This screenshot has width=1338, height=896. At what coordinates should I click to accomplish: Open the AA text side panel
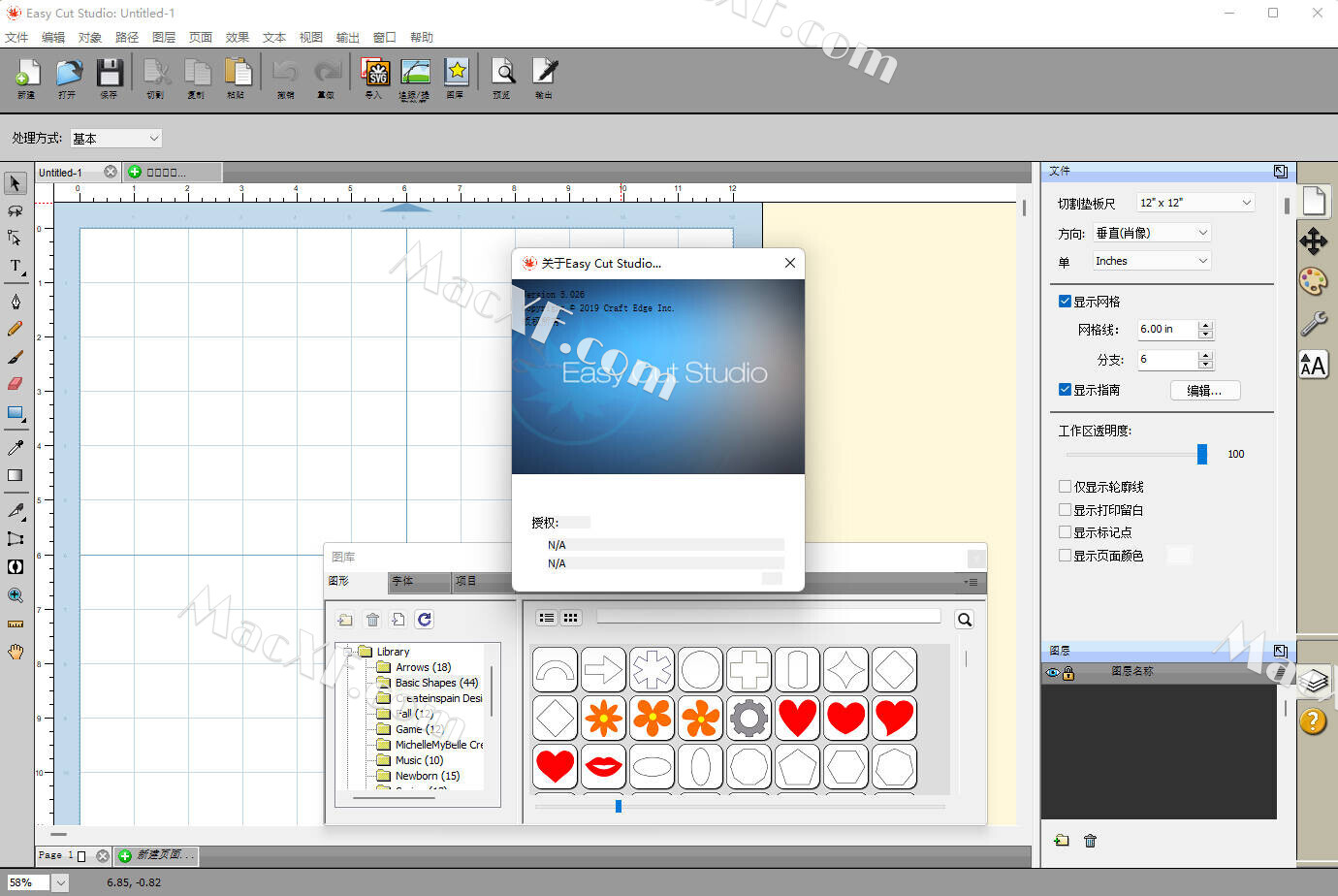coord(1313,365)
